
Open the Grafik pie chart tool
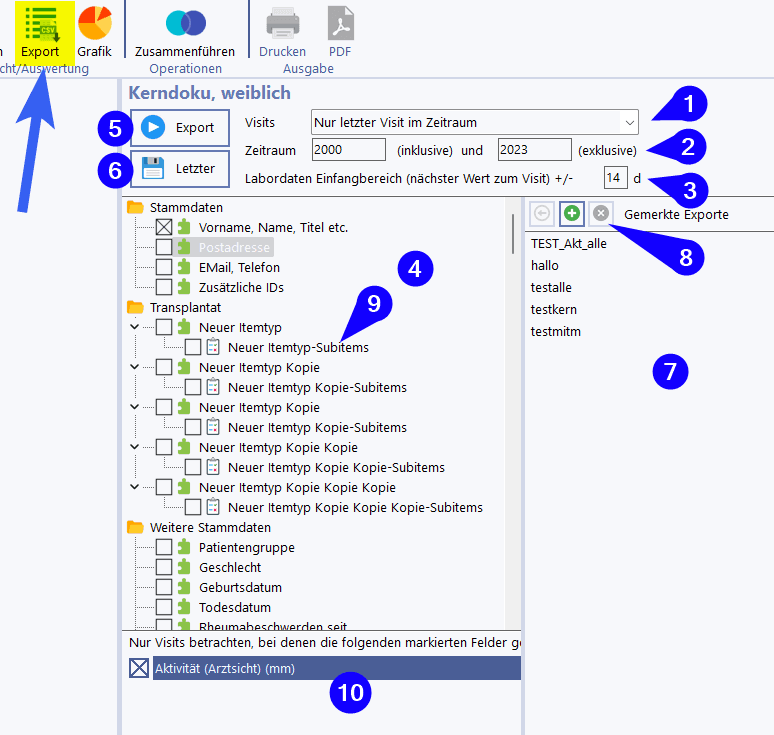coord(95,23)
